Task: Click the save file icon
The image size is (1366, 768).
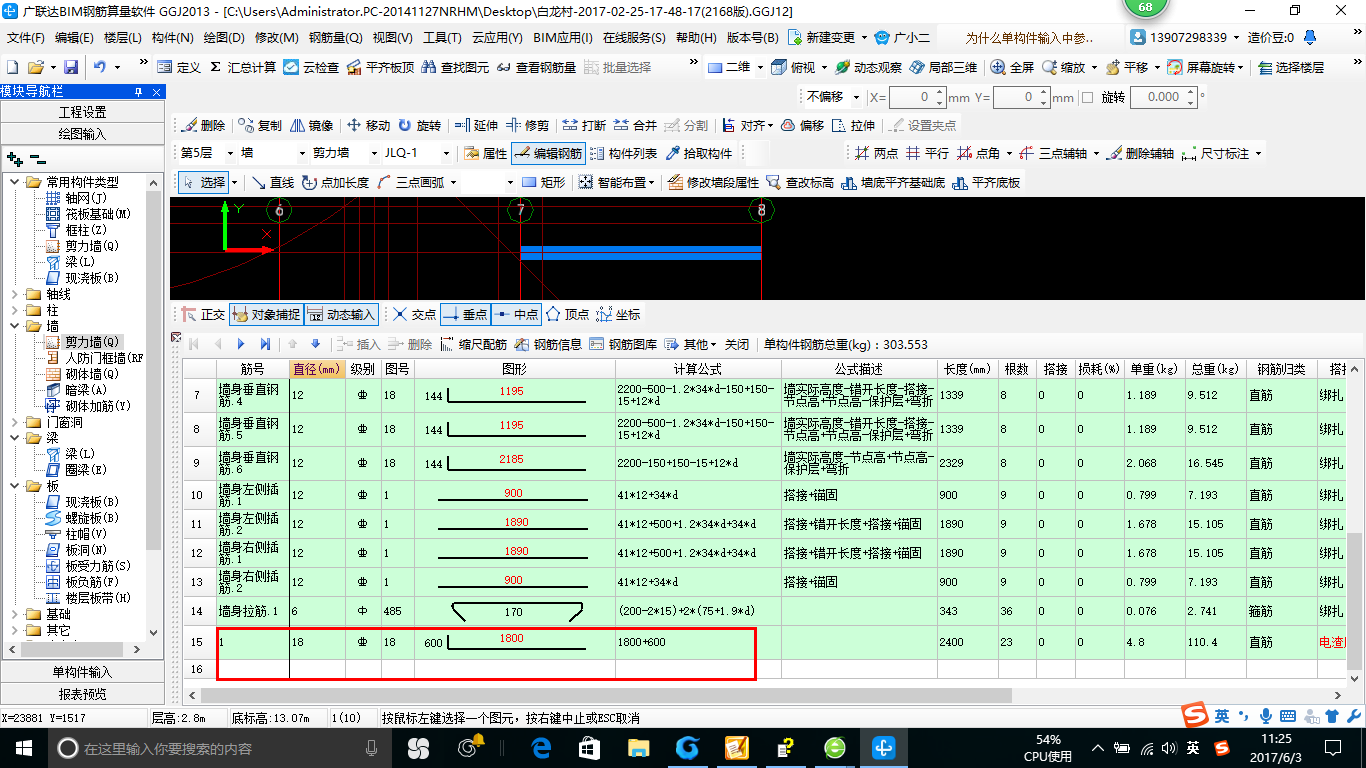Action: tap(71, 67)
